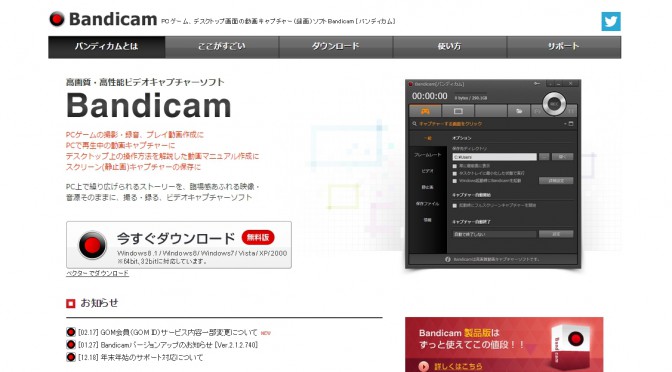The width and height of the screenshot is (672, 372).
Task: Click the key register icon in Bandicam title bar
Action: pyautogui.click(x=537, y=84)
